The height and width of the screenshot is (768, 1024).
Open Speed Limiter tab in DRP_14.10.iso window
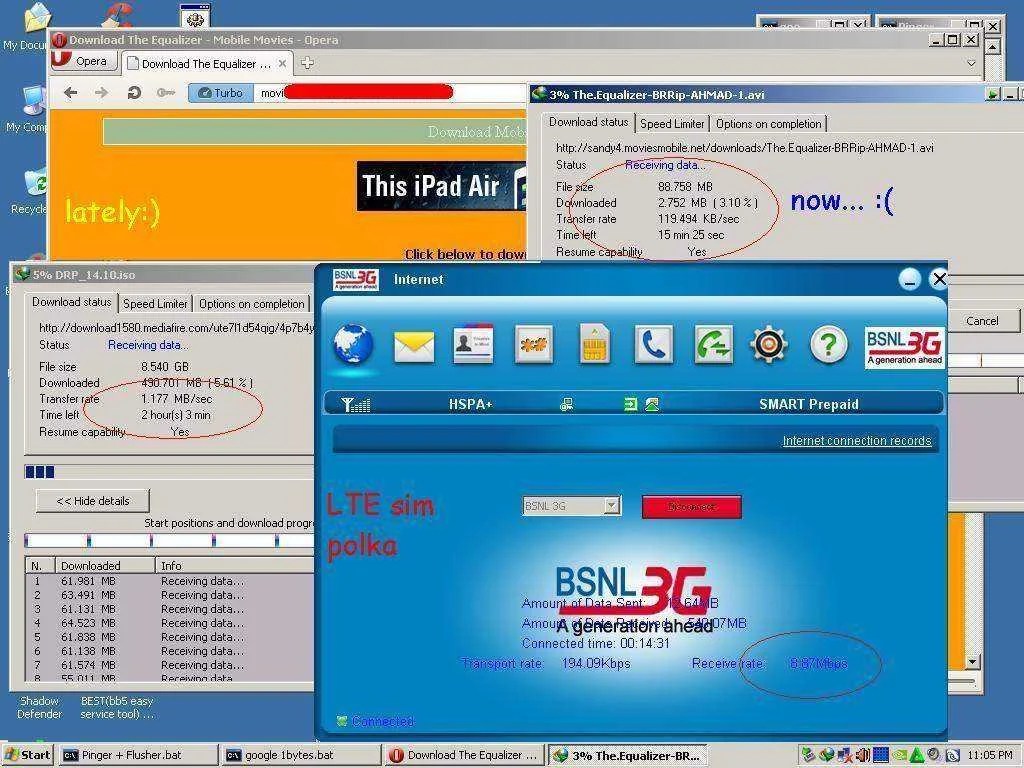[155, 304]
